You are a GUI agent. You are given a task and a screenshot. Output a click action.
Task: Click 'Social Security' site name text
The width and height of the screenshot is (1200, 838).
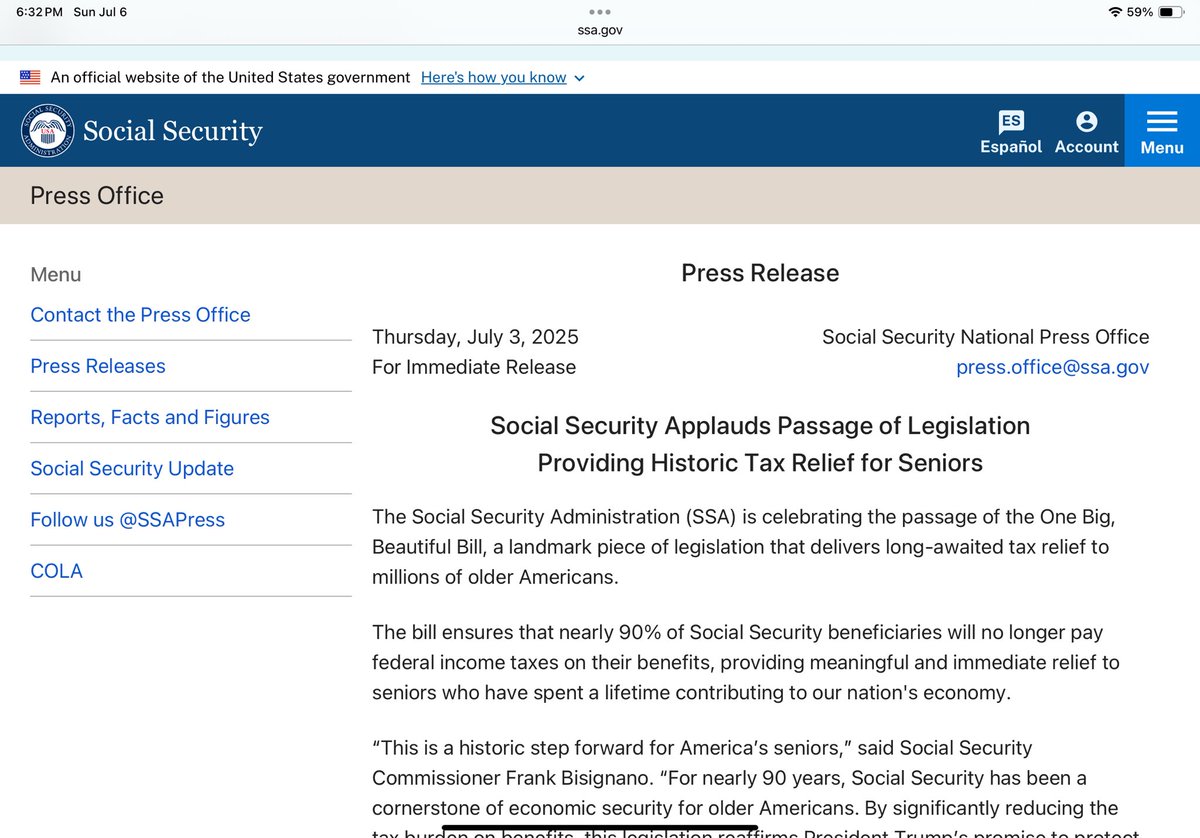[x=173, y=131]
